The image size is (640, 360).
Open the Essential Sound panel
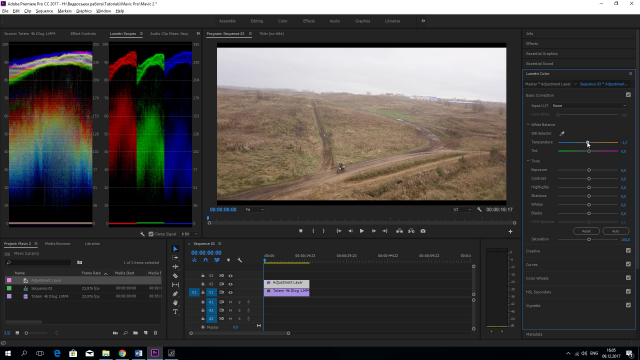pos(539,64)
